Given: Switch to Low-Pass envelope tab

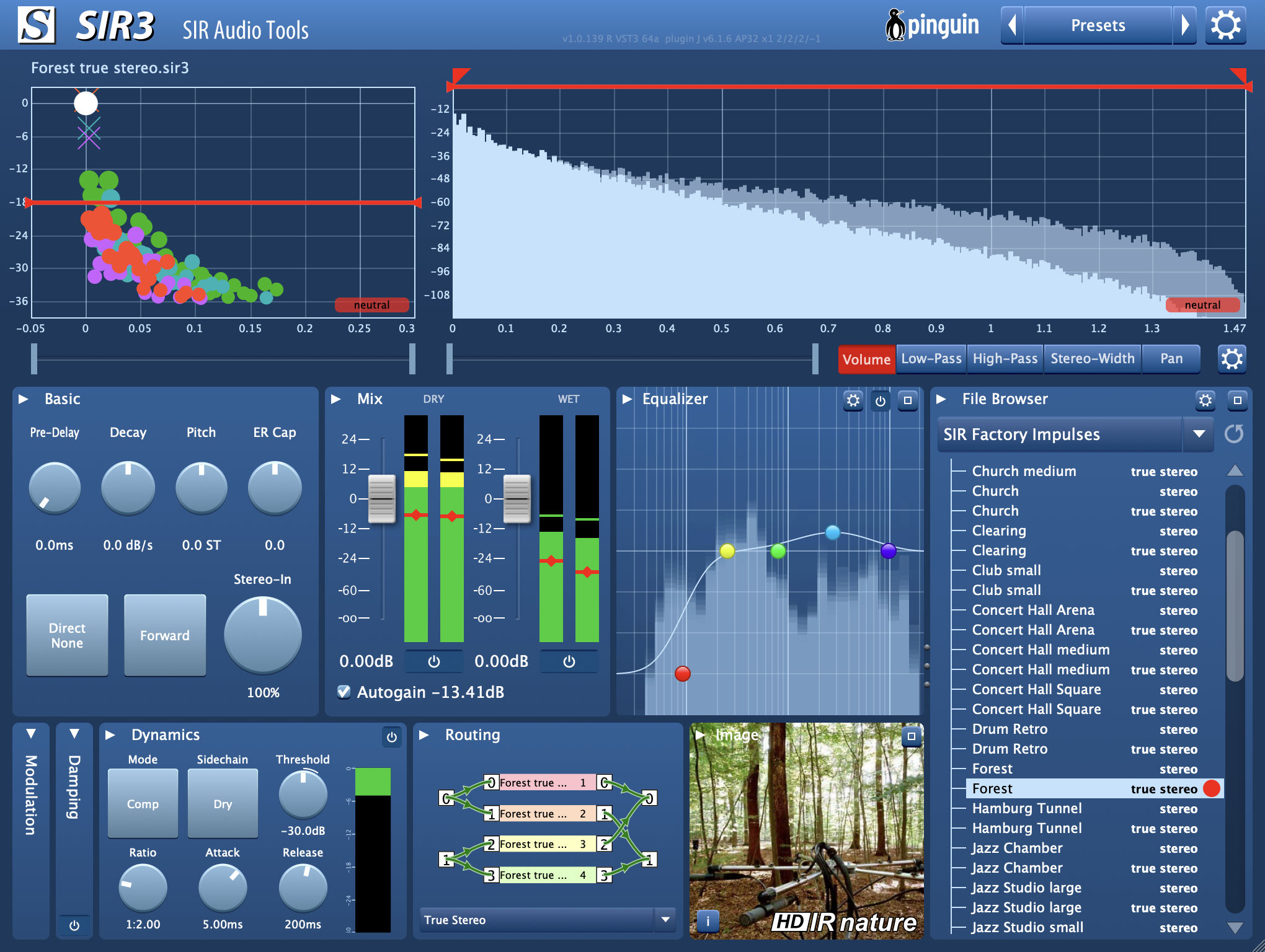Looking at the screenshot, I should 931,359.
